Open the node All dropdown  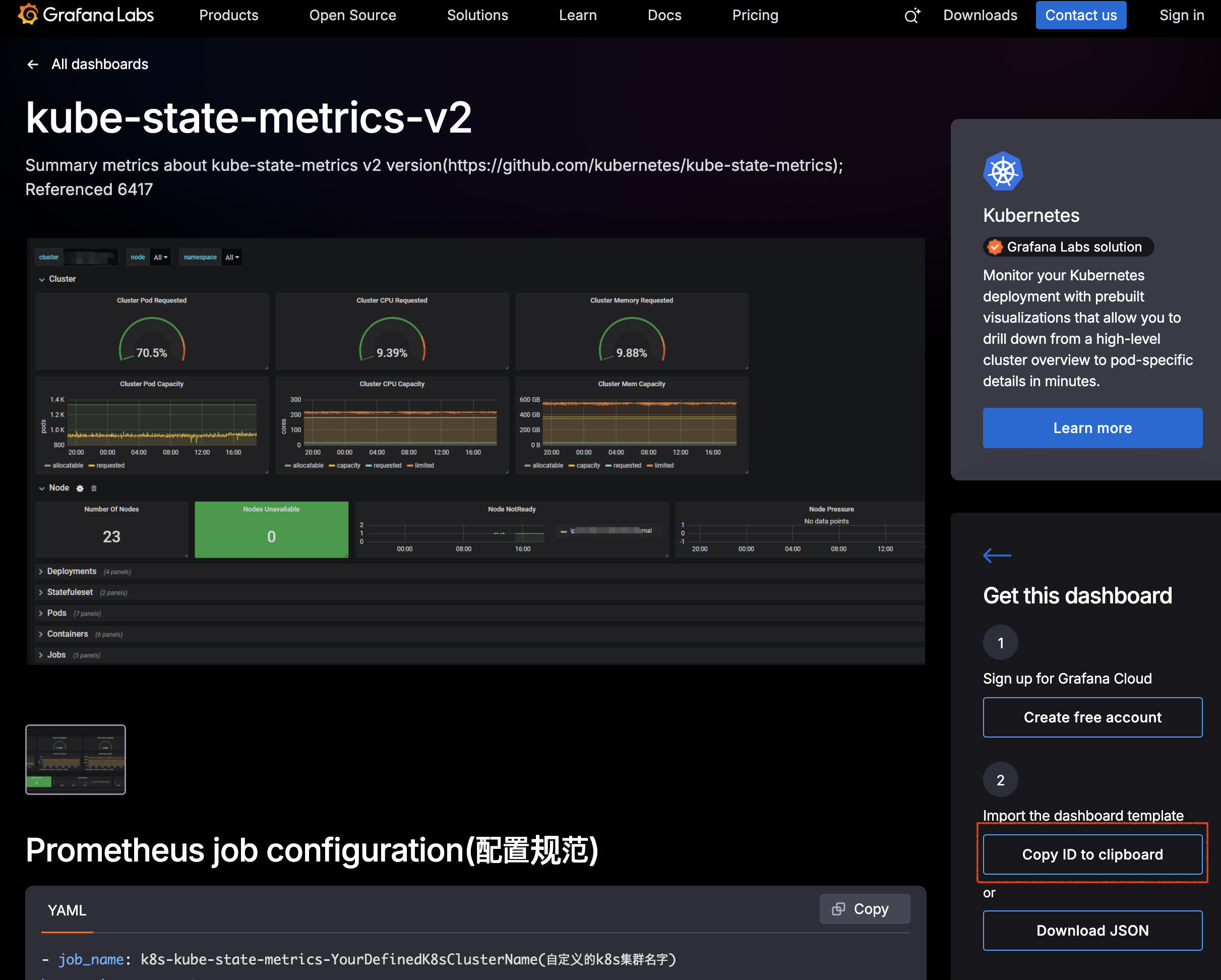[x=161, y=257]
